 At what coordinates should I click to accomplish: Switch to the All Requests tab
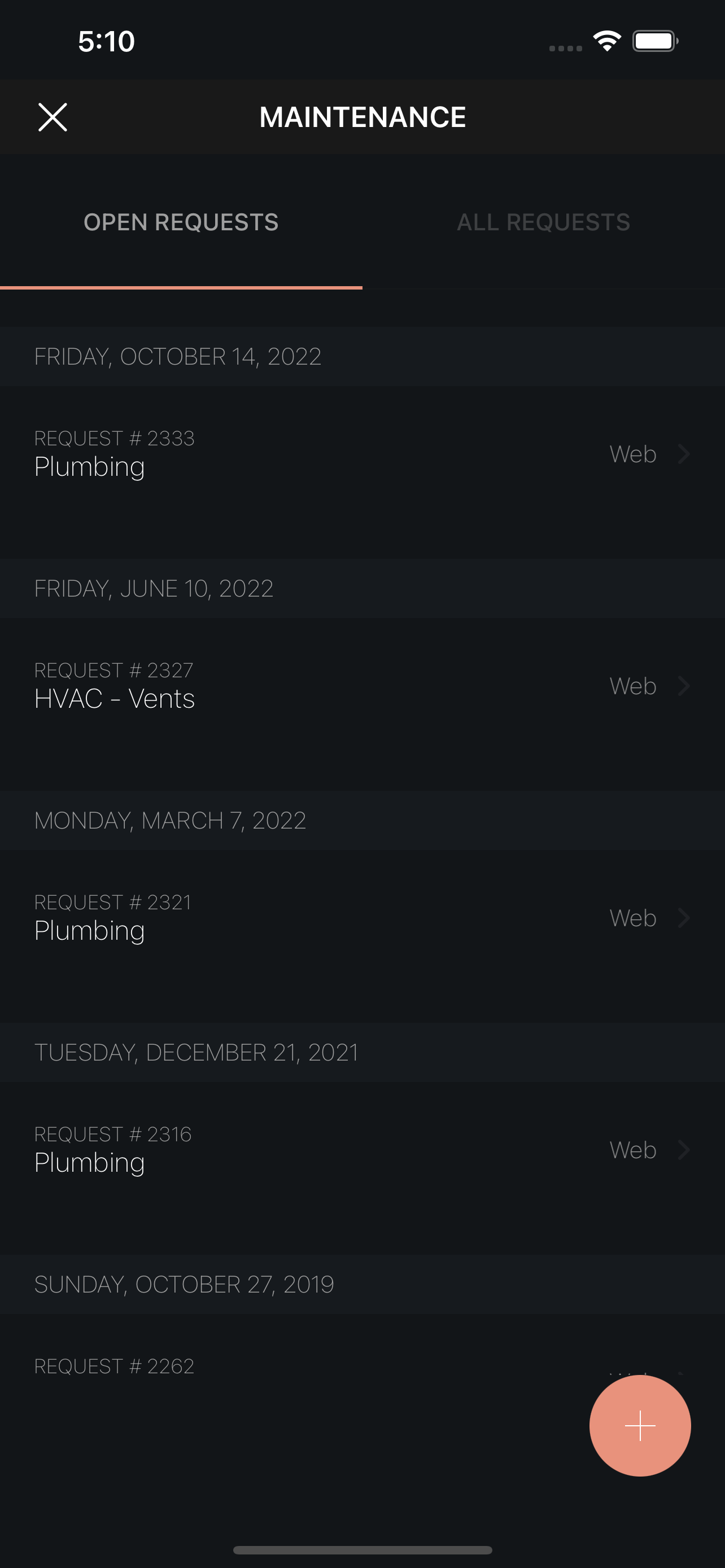[x=544, y=222]
